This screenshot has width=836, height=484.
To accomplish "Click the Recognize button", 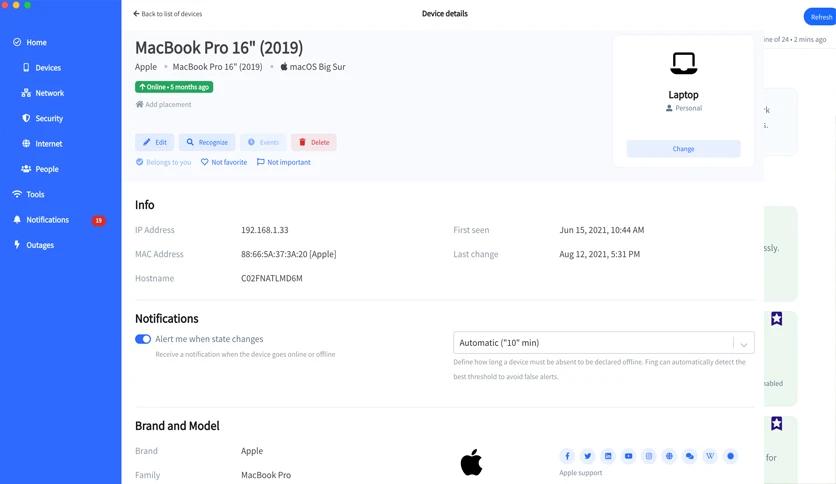I will [207, 142].
